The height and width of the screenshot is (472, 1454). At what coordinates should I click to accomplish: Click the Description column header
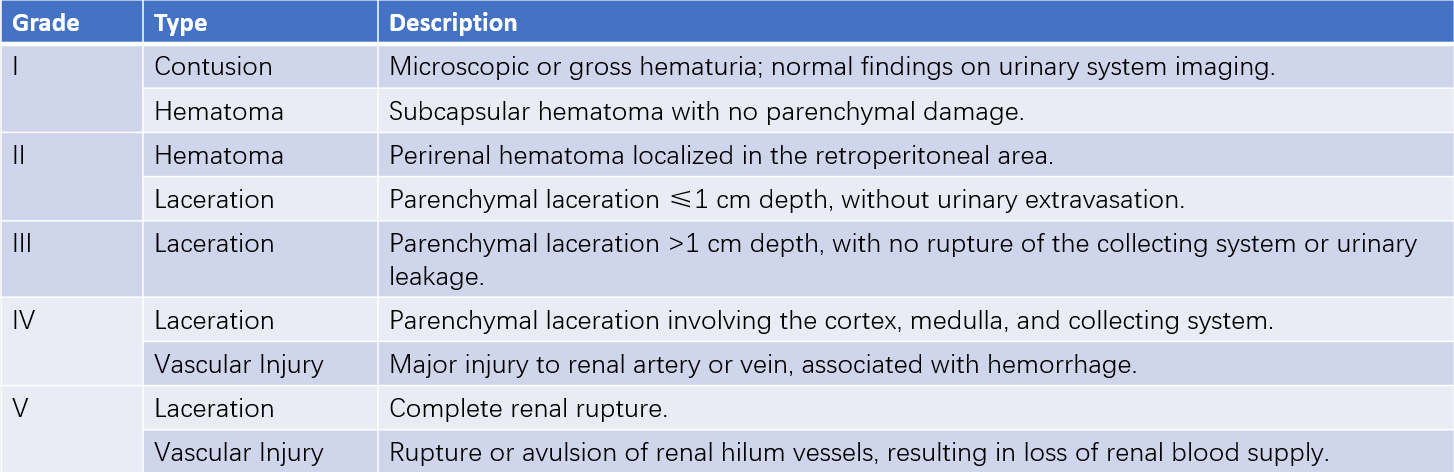452,22
